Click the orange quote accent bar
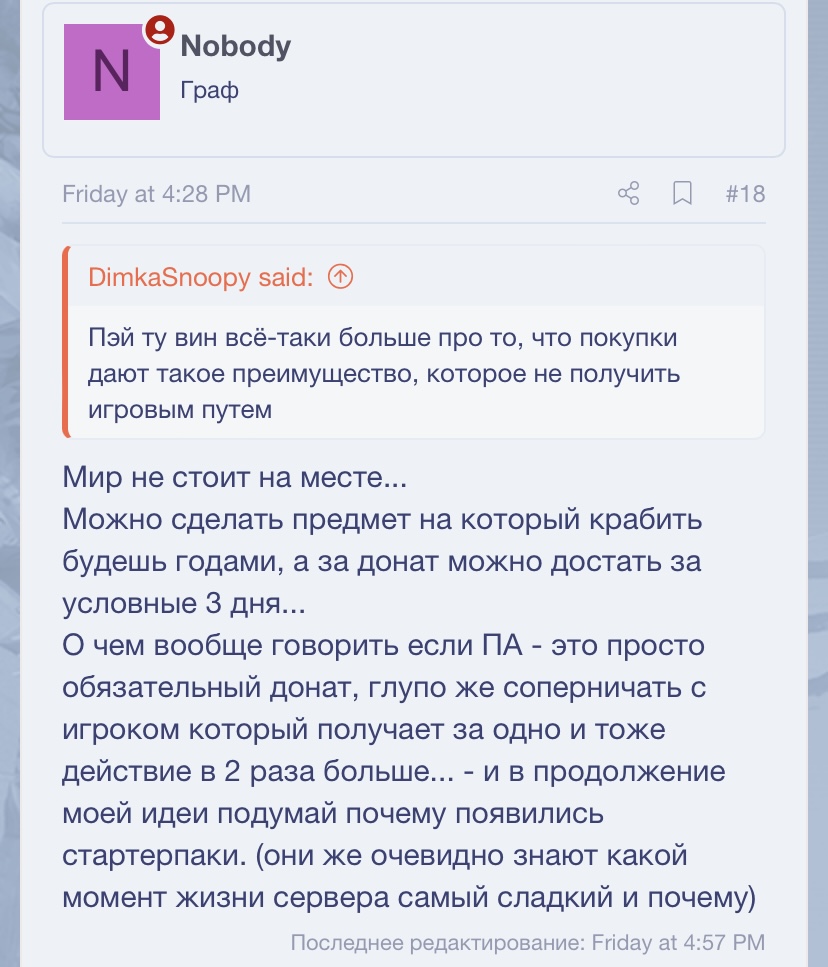 (x=66, y=340)
